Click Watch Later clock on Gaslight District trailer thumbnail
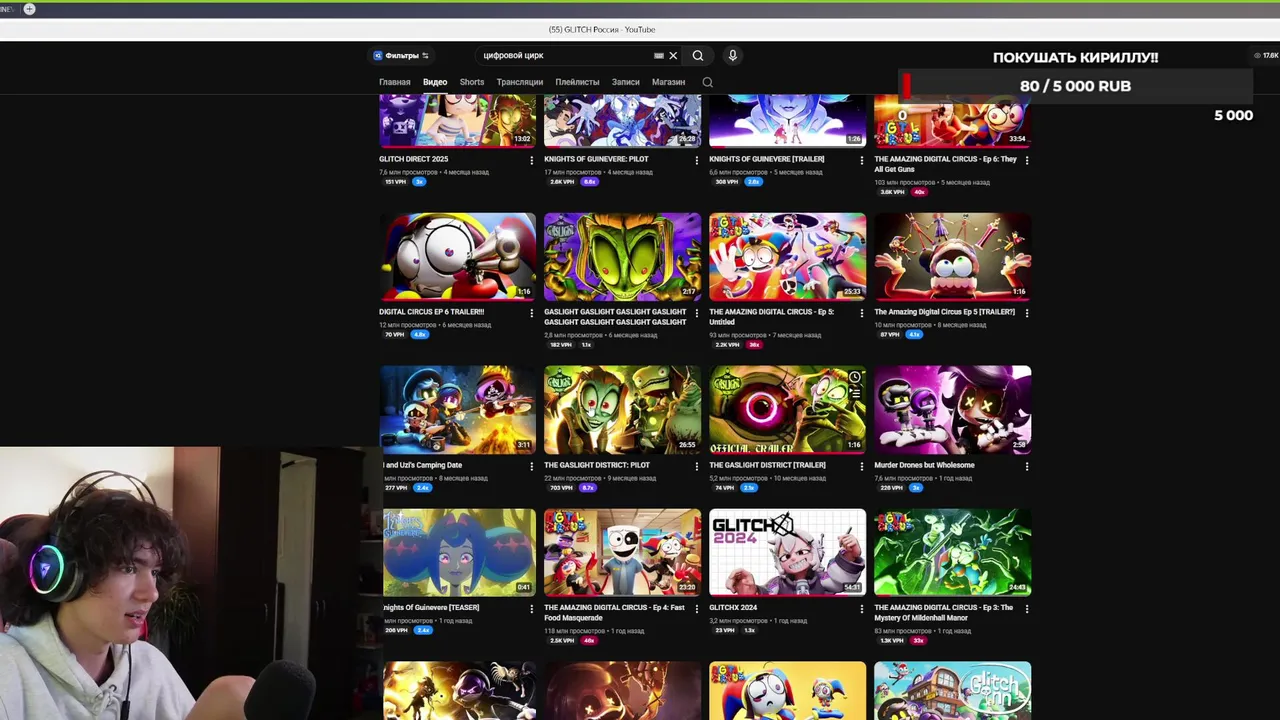This screenshot has width=1280, height=720. [x=855, y=377]
